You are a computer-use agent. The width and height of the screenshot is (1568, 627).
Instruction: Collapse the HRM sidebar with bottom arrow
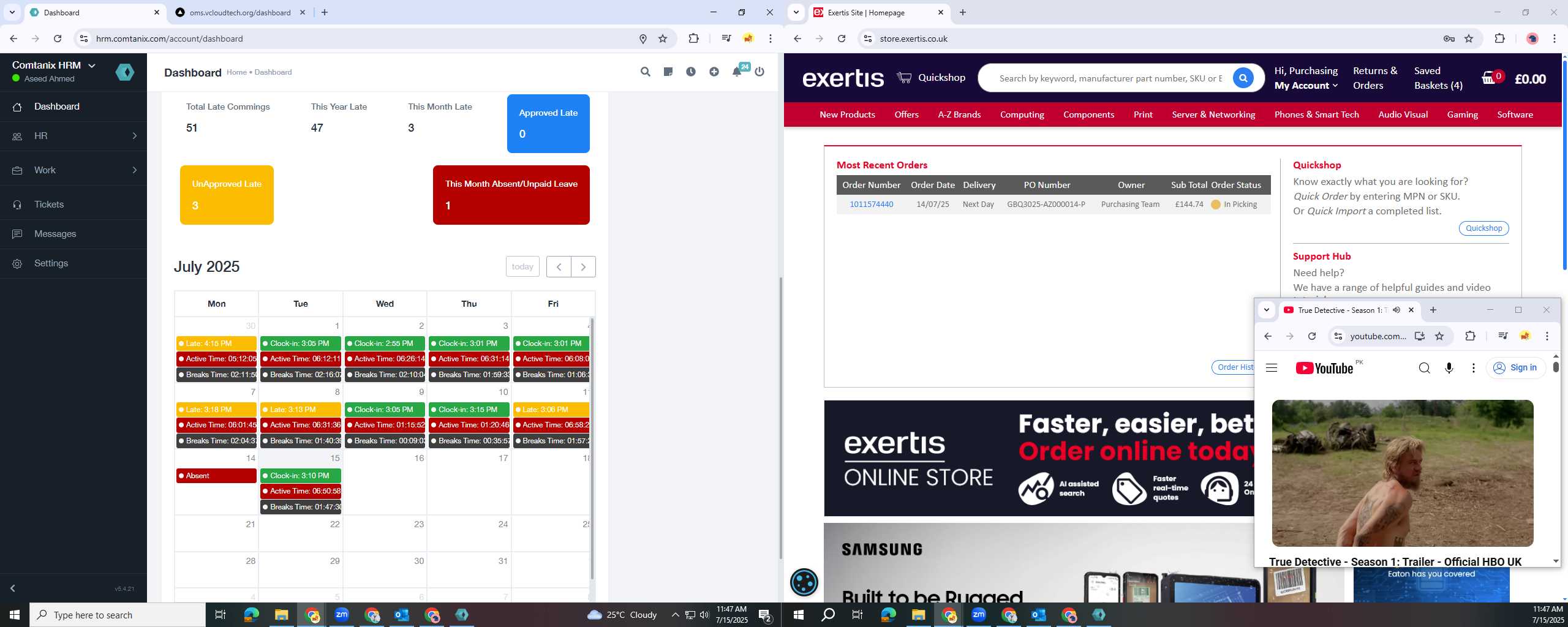(12, 588)
